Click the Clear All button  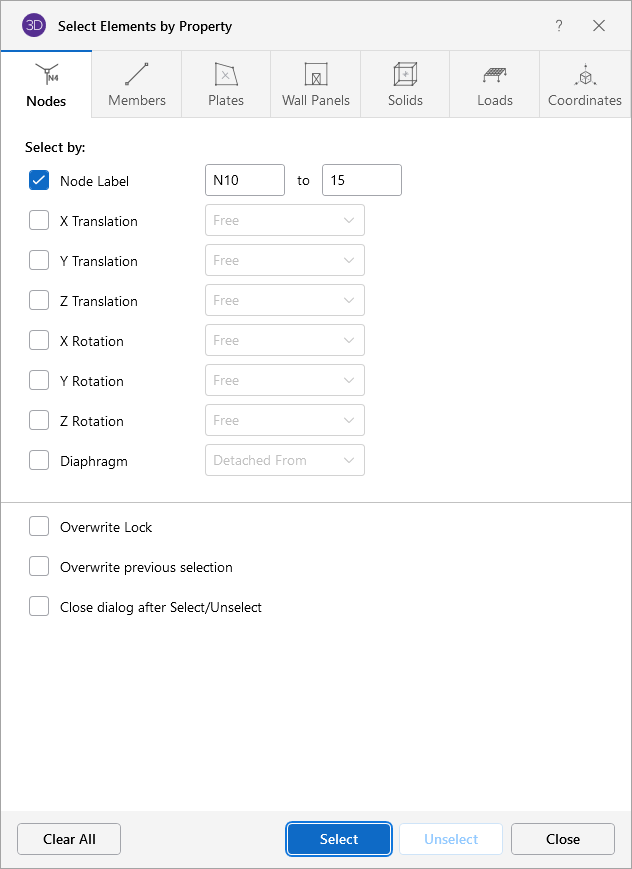(69, 839)
